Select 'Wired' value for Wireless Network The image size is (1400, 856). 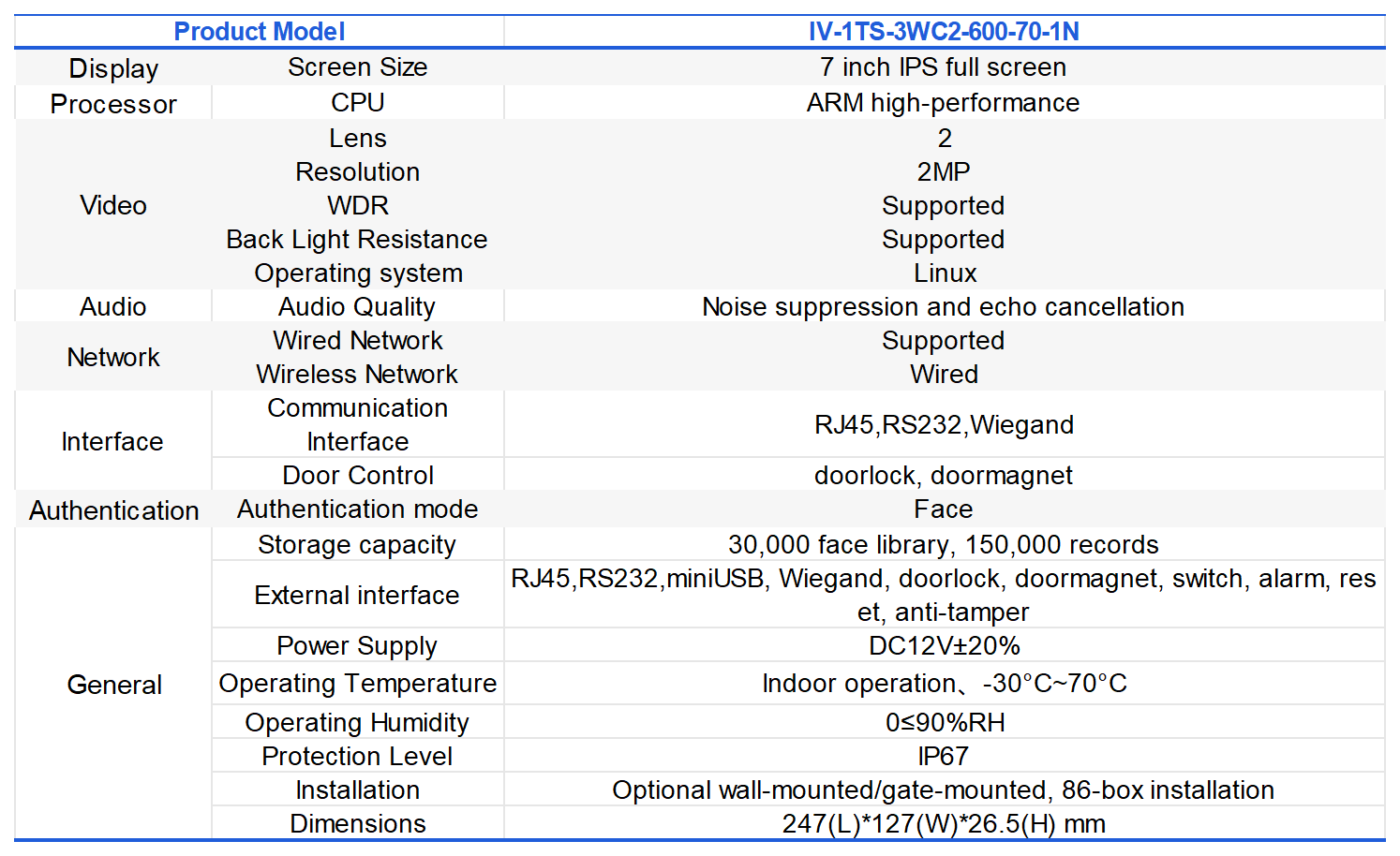point(944,375)
